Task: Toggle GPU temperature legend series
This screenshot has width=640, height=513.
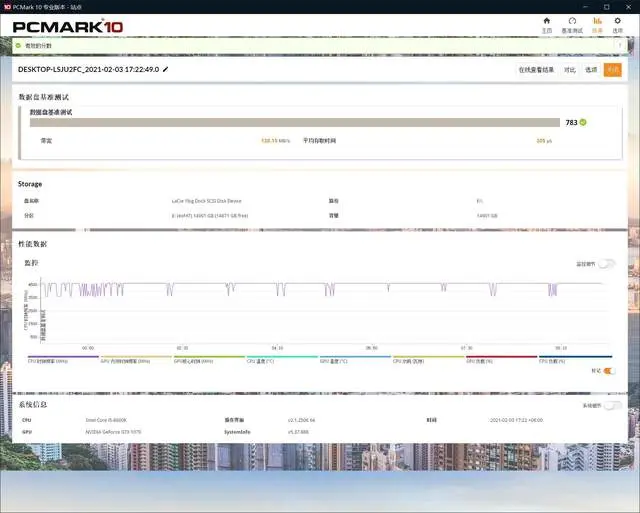Action: tap(355, 359)
